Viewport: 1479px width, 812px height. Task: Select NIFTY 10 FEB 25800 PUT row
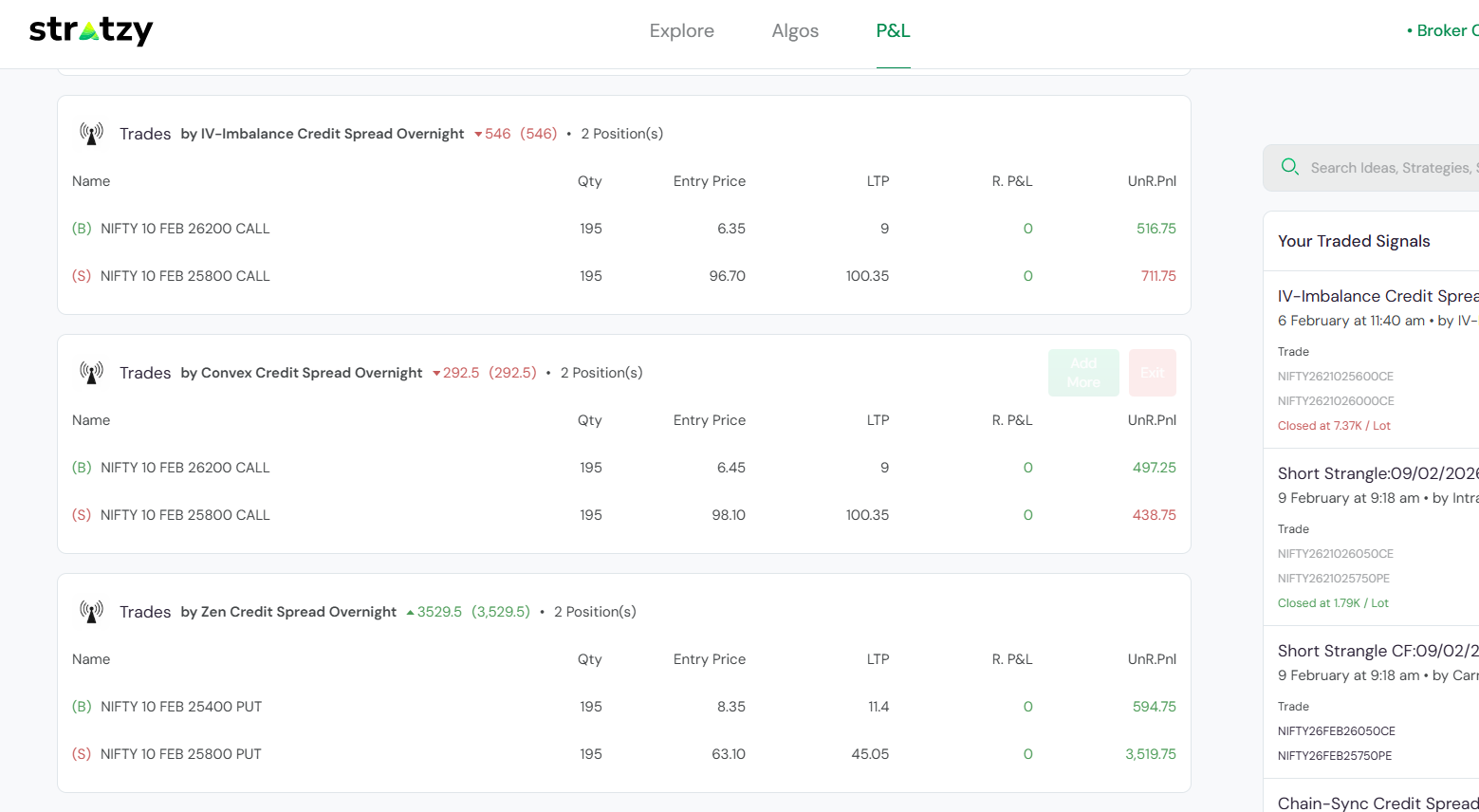[x=180, y=754]
